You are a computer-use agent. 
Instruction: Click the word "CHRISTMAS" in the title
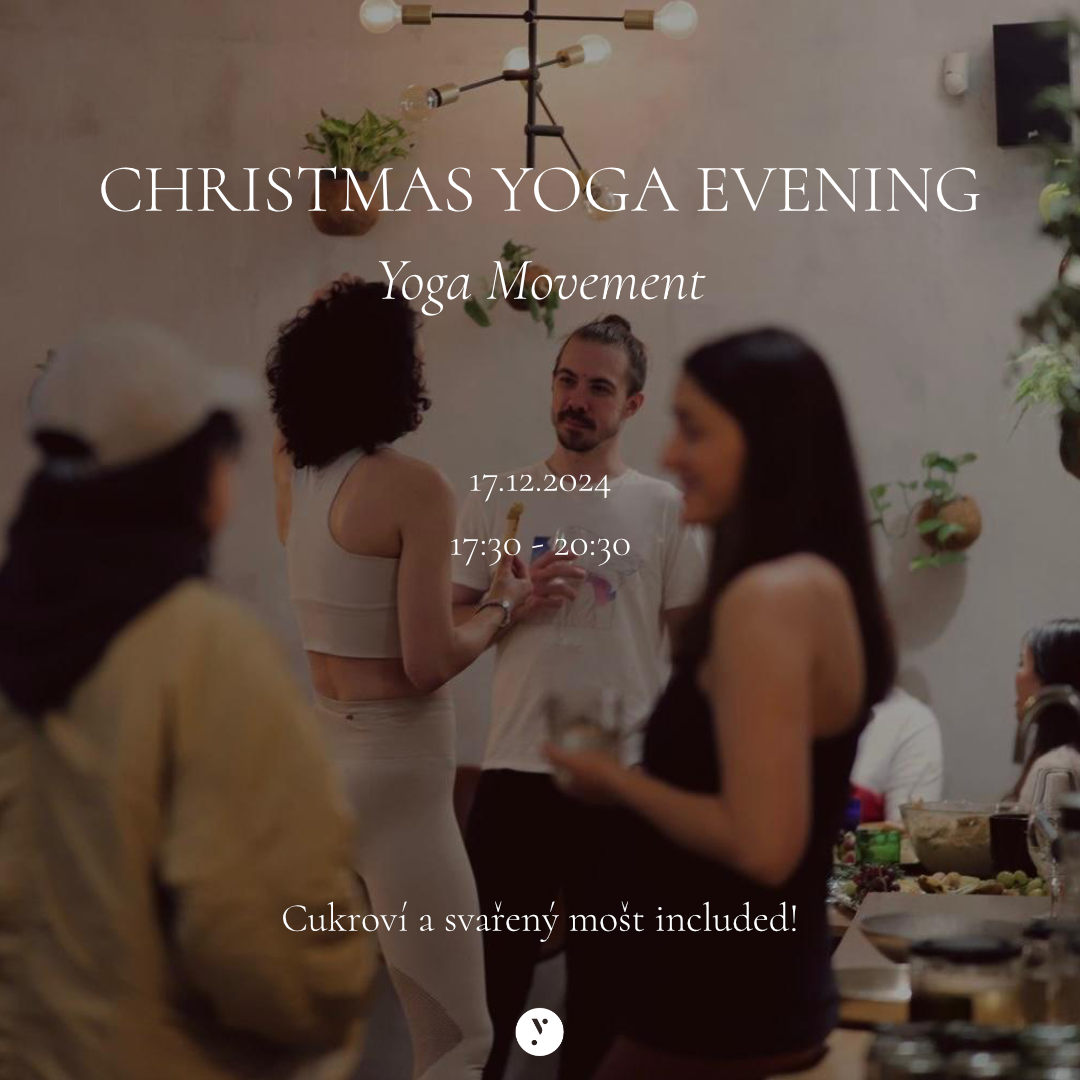click(287, 189)
